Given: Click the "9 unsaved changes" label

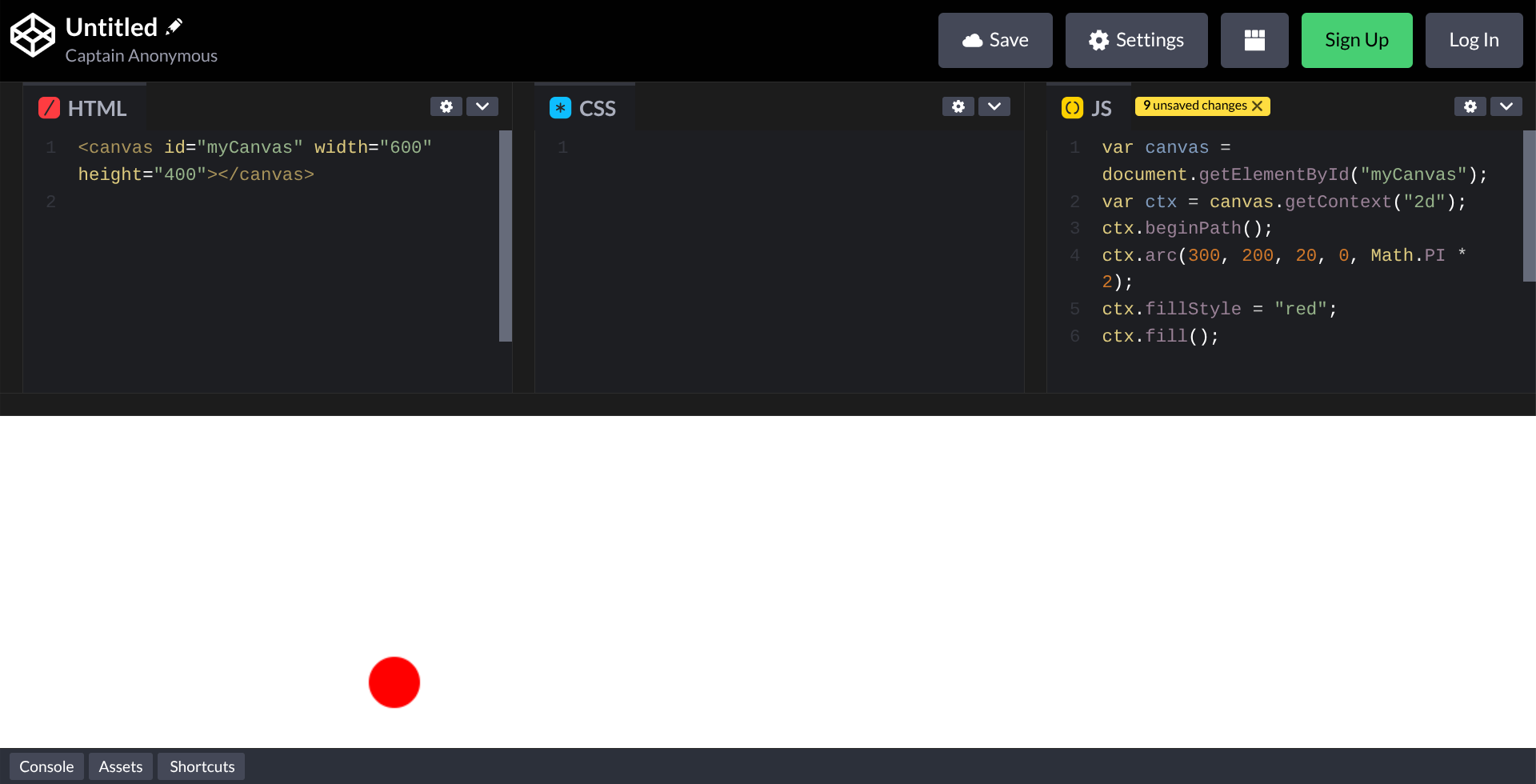Looking at the screenshot, I should [1194, 106].
